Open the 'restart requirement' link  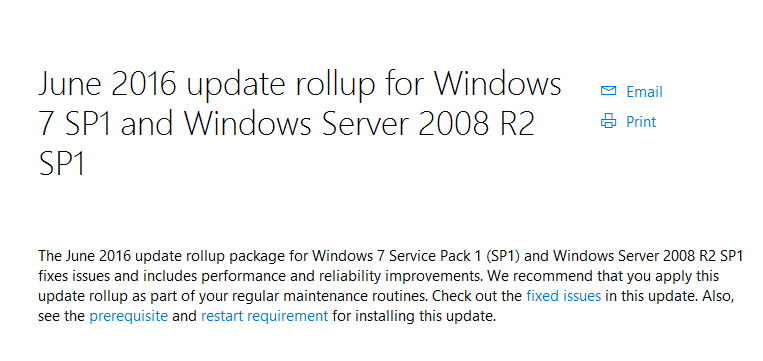coord(265,316)
